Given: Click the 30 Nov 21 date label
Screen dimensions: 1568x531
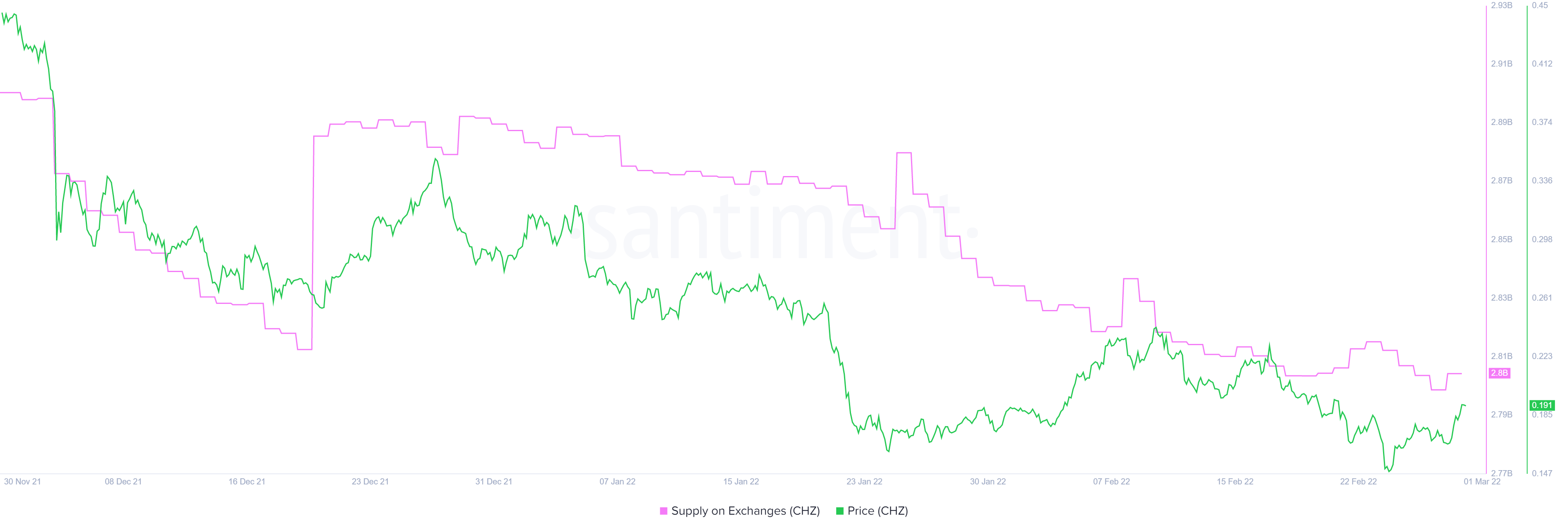Looking at the screenshot, I should click(x=22, y=482).
